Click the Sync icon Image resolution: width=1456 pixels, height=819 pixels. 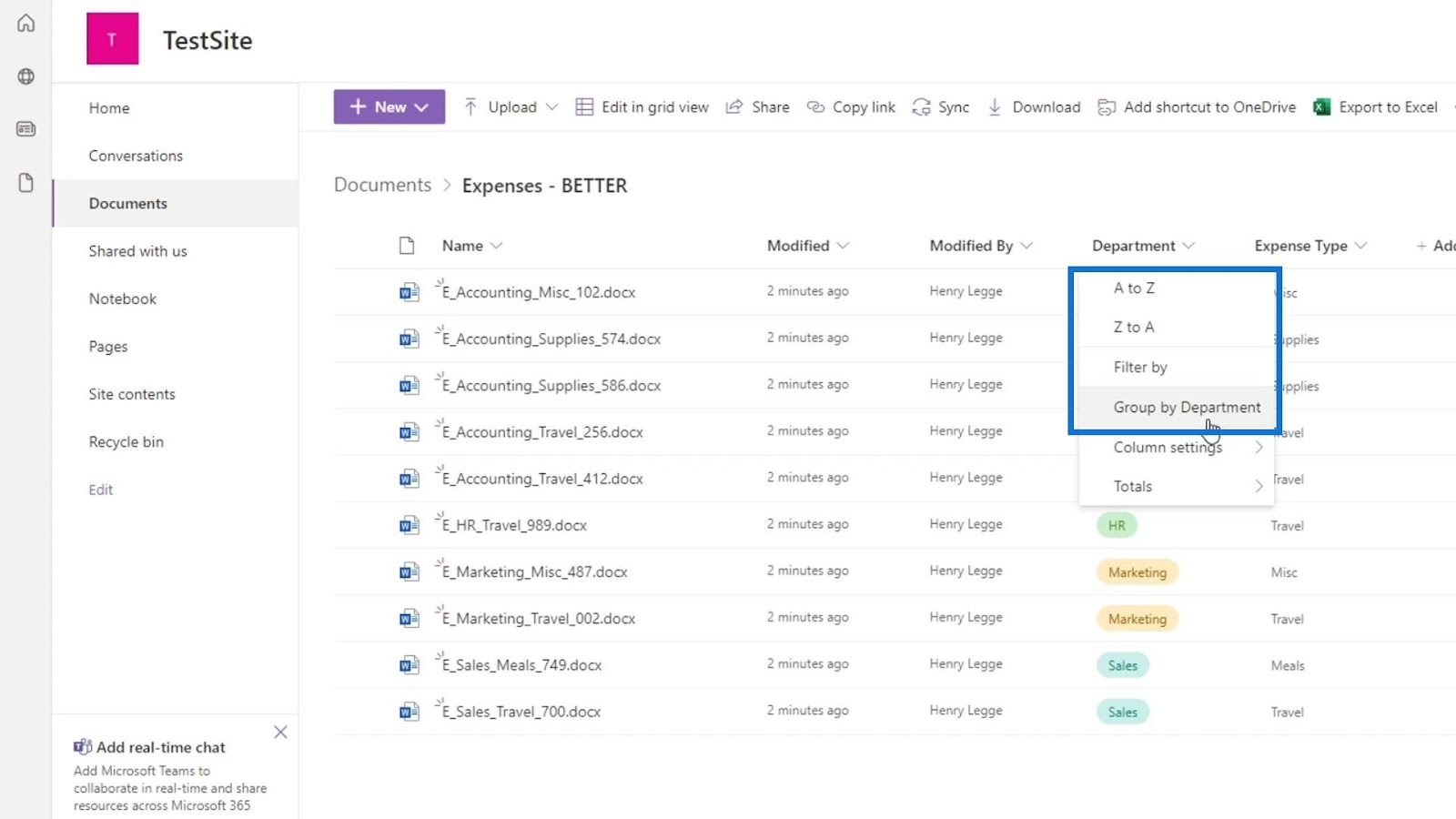pyautogui.click(x=922, y=107)
